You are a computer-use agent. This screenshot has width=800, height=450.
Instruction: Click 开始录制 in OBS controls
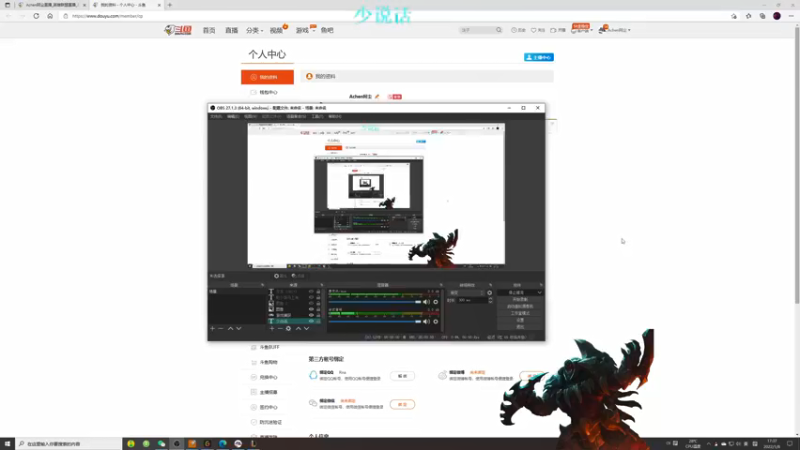pyautogui.click(x=520, y=299)
